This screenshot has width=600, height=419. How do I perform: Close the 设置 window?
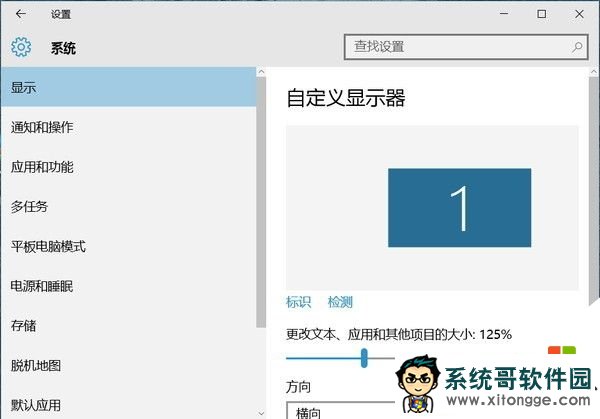(579, 14)
